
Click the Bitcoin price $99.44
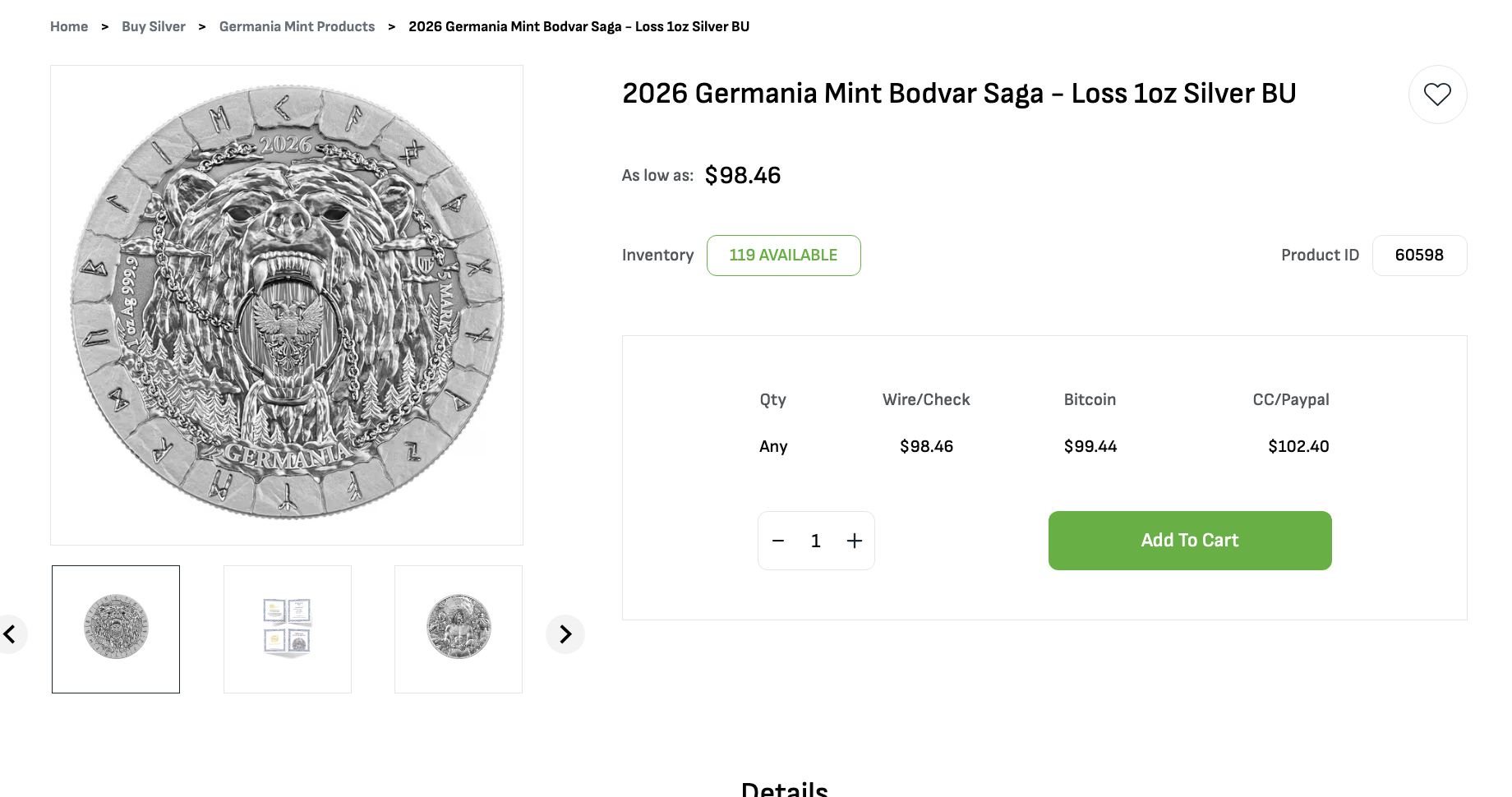[1090, 446]
